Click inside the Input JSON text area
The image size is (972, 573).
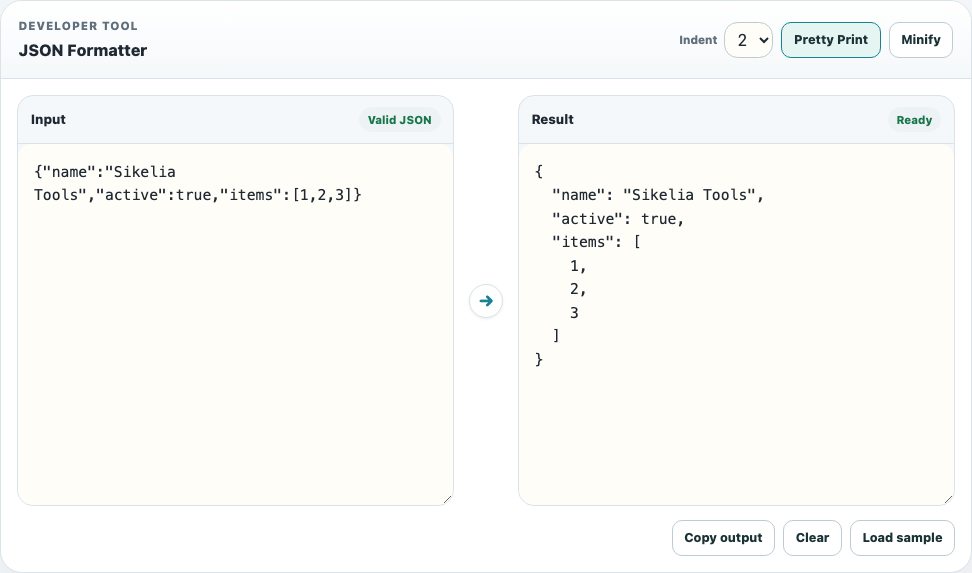[236, 324]
